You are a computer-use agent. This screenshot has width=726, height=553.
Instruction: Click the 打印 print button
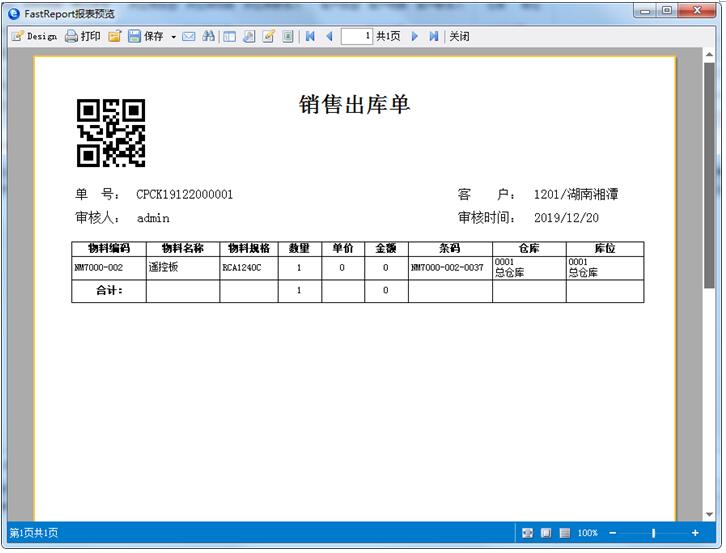click(83, 36)
